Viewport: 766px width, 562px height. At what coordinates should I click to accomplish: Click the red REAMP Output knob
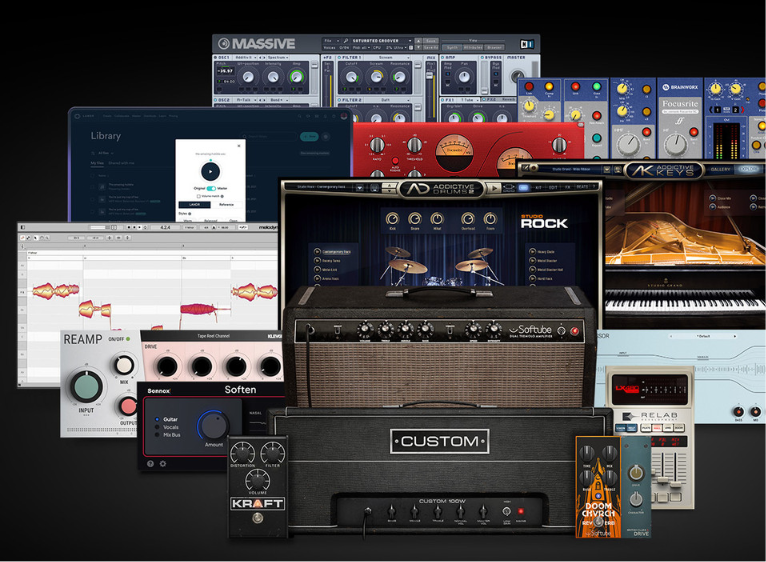tap(128, 406)
